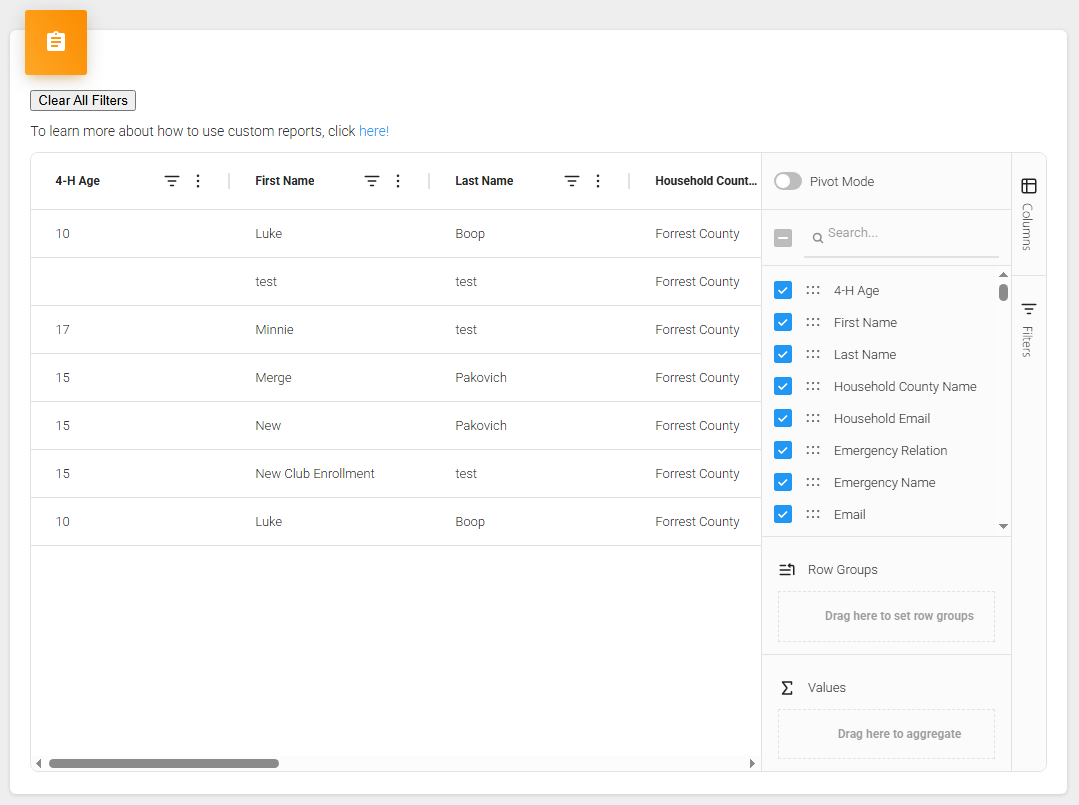
Task: Click the orange clipboard report icon
Action: click(x=56, y=42)
